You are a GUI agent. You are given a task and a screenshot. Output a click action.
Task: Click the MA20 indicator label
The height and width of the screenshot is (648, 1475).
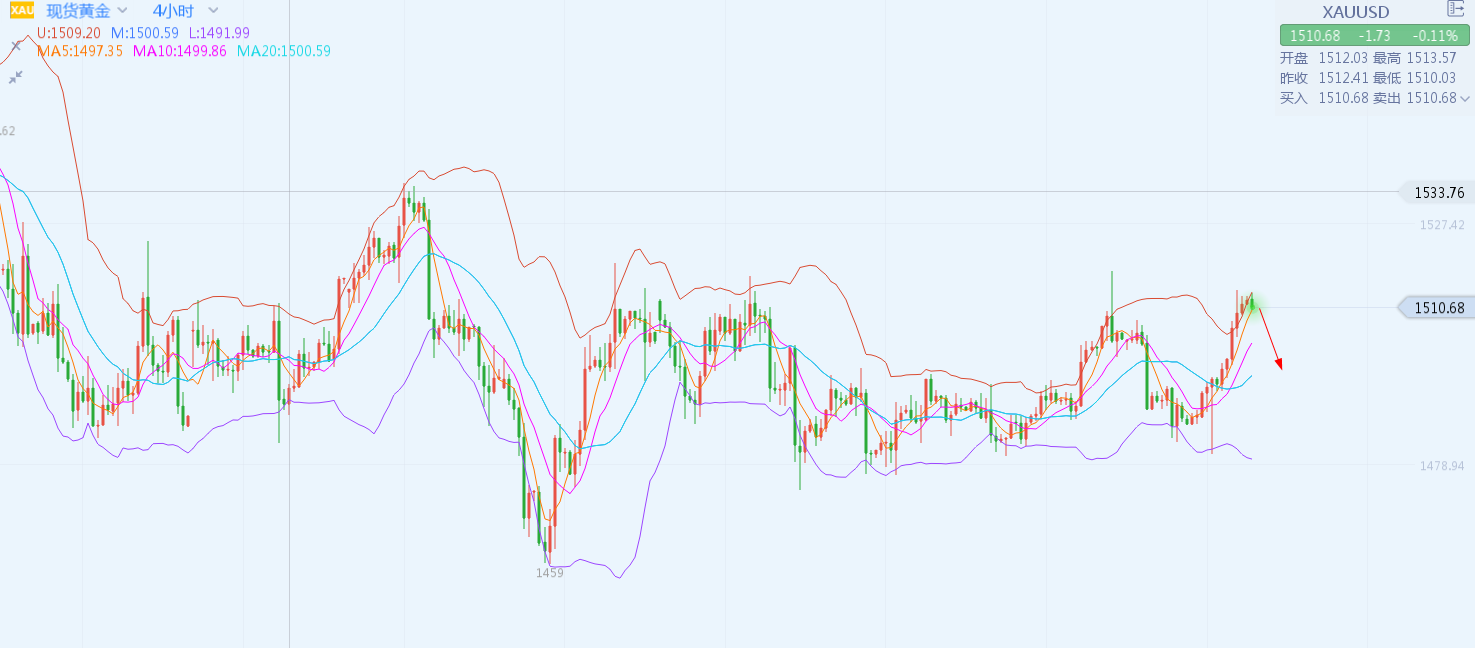[283, 51]
